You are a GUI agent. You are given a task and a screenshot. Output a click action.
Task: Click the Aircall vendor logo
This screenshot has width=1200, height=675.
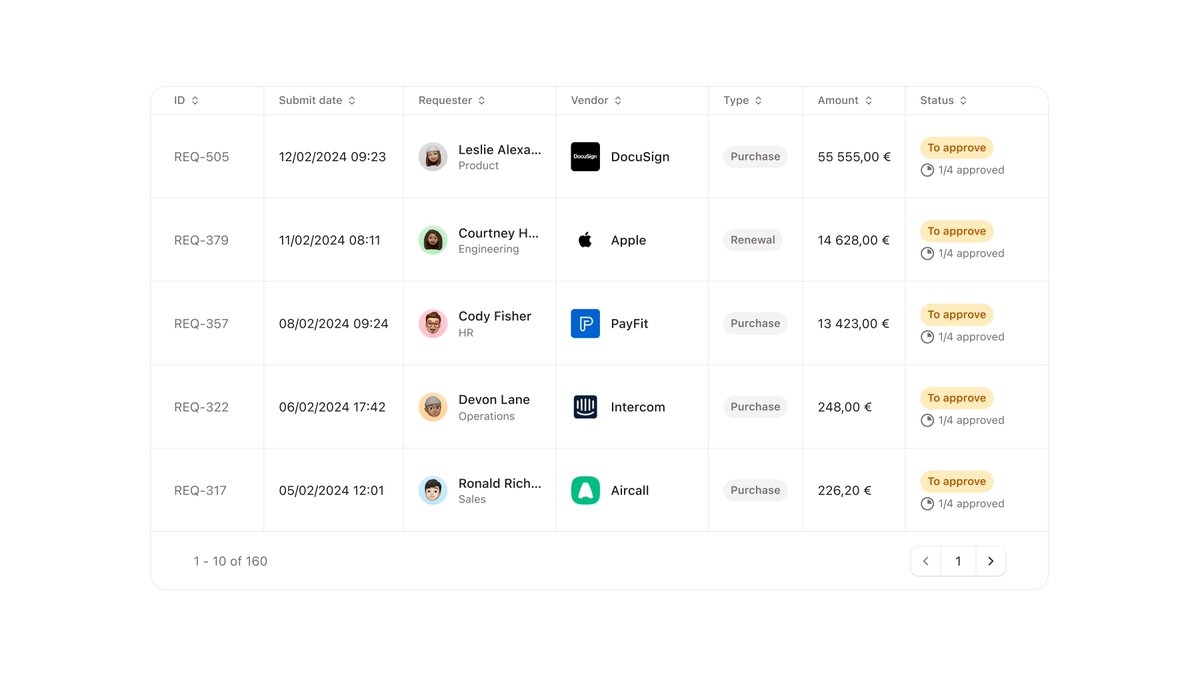(x=585, y=491)
